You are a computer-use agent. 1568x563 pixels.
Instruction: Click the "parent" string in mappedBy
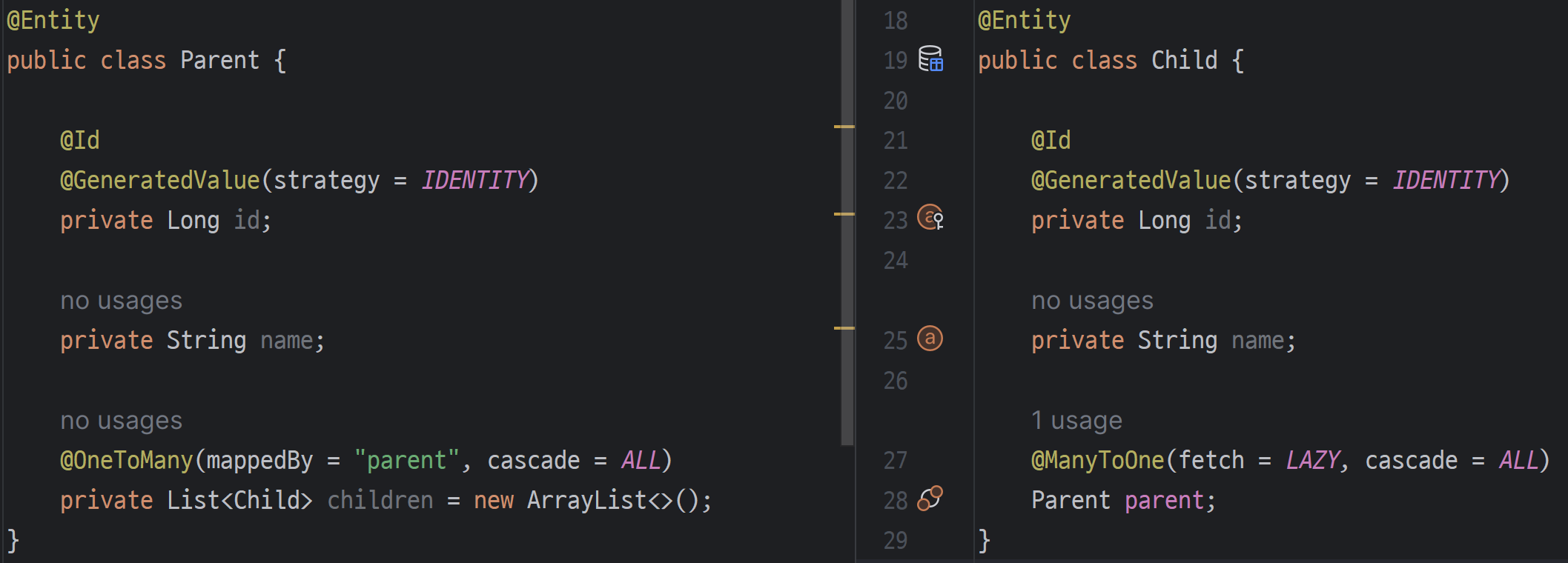tap(406, 461)
